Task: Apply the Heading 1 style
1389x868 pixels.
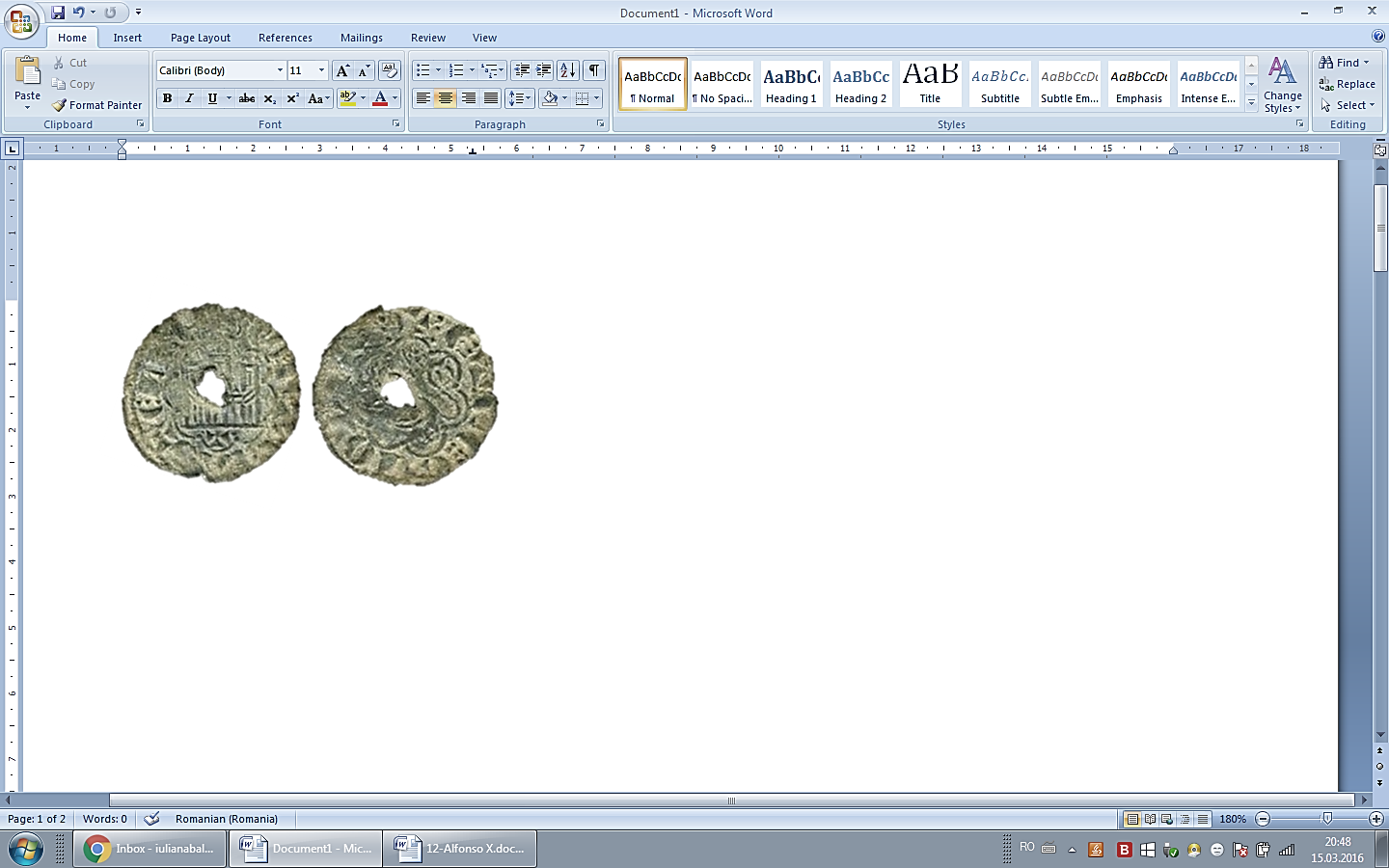Action: 791,84
